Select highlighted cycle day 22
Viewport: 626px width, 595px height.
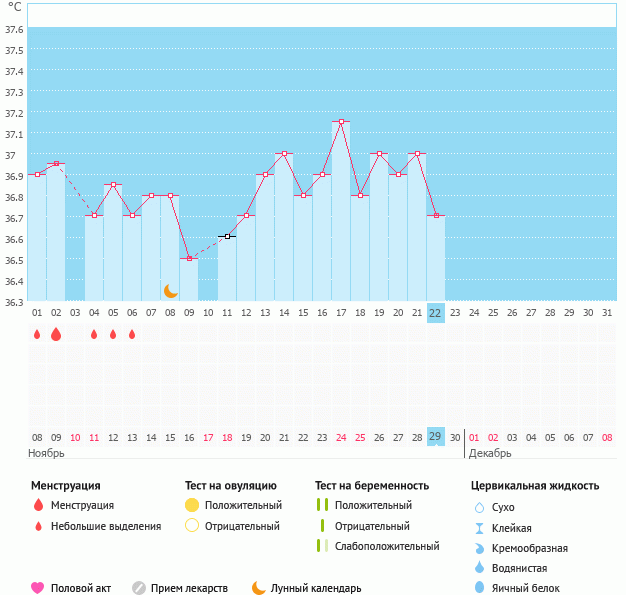(x=435, y=312)
